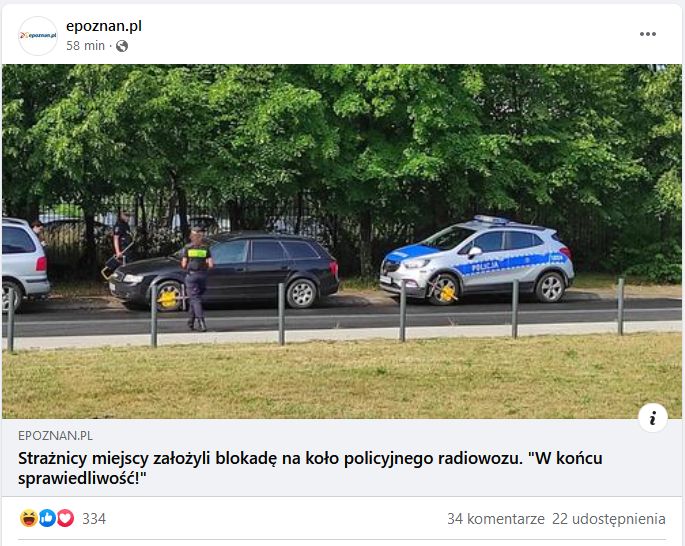Open the epoznan.pl profile picture

38,36
